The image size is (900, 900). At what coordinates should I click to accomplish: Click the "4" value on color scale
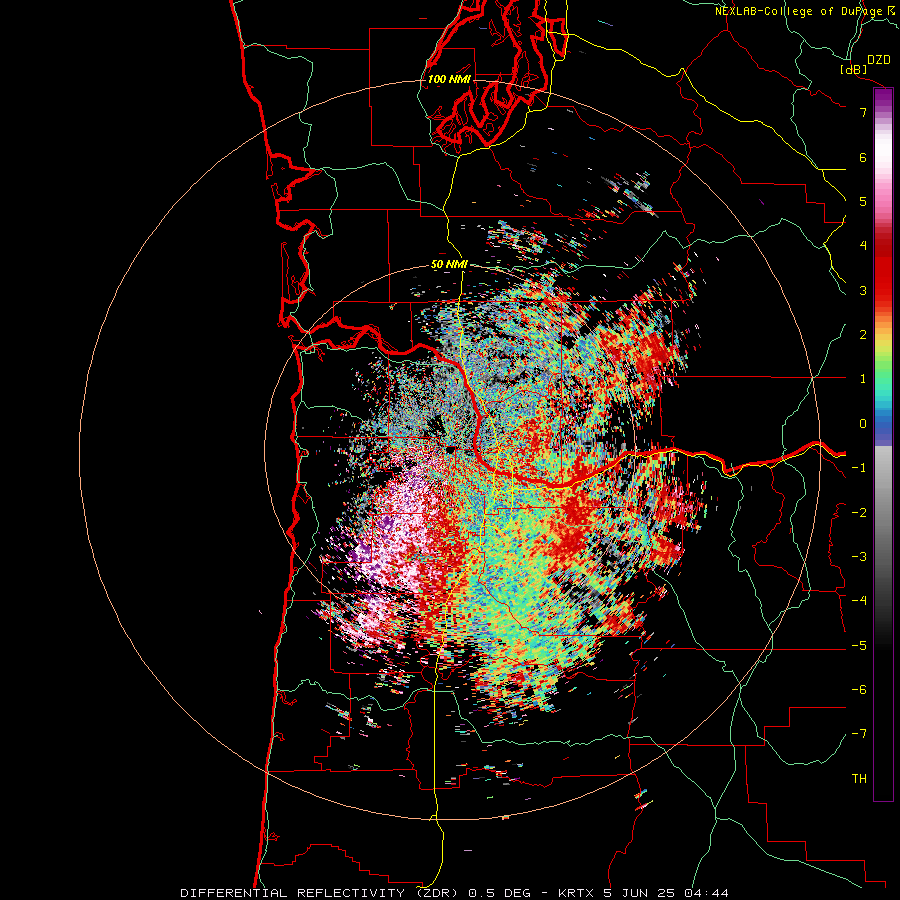click(x=863, y=246)
